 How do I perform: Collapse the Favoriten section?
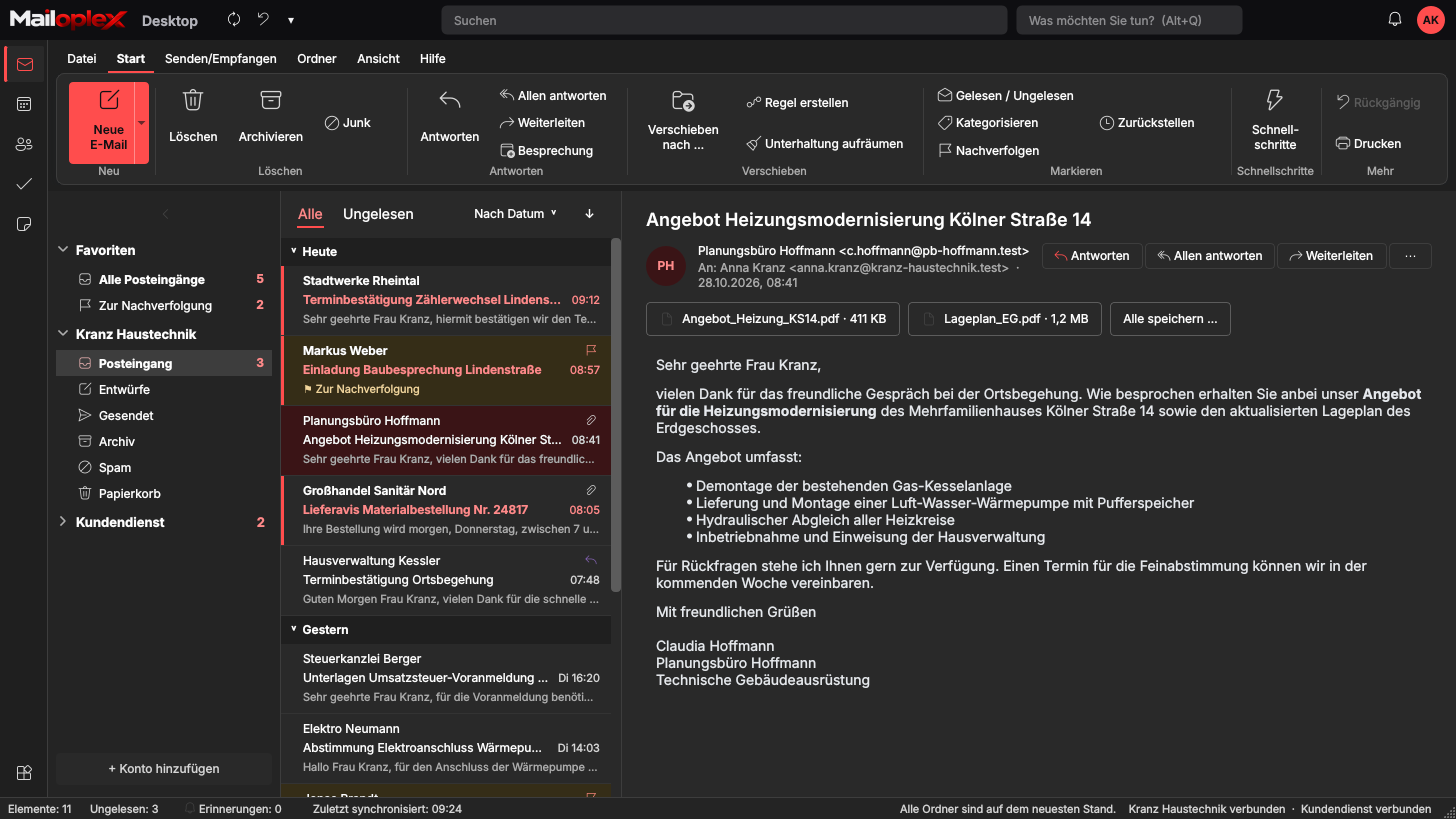64,250
